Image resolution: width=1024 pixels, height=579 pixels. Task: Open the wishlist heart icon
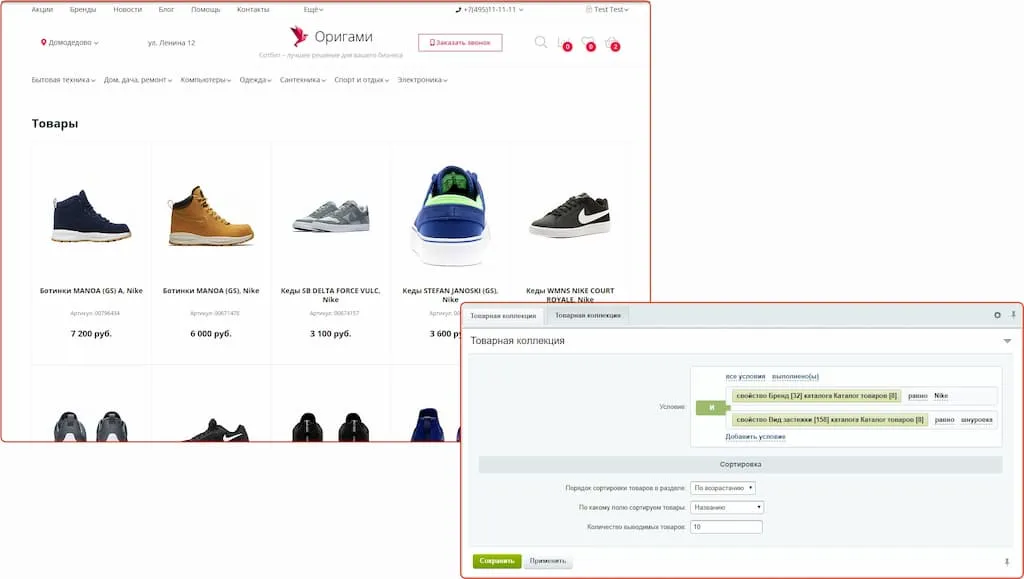(587, 43)
